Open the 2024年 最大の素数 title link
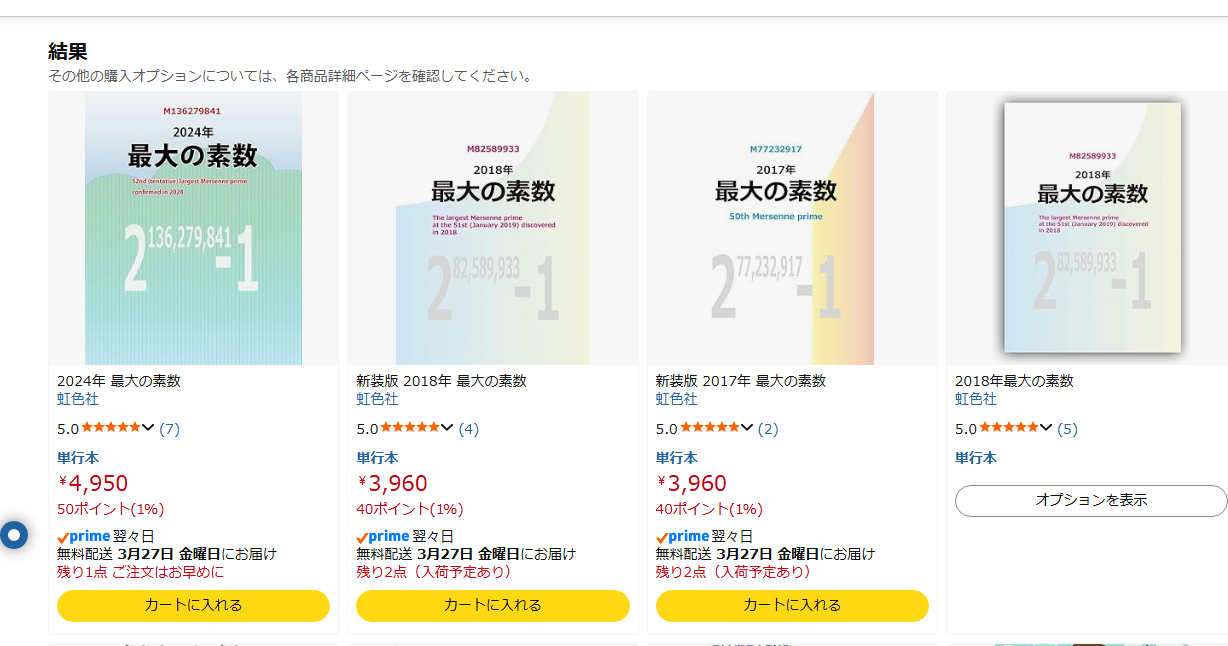 coord(119,381)
